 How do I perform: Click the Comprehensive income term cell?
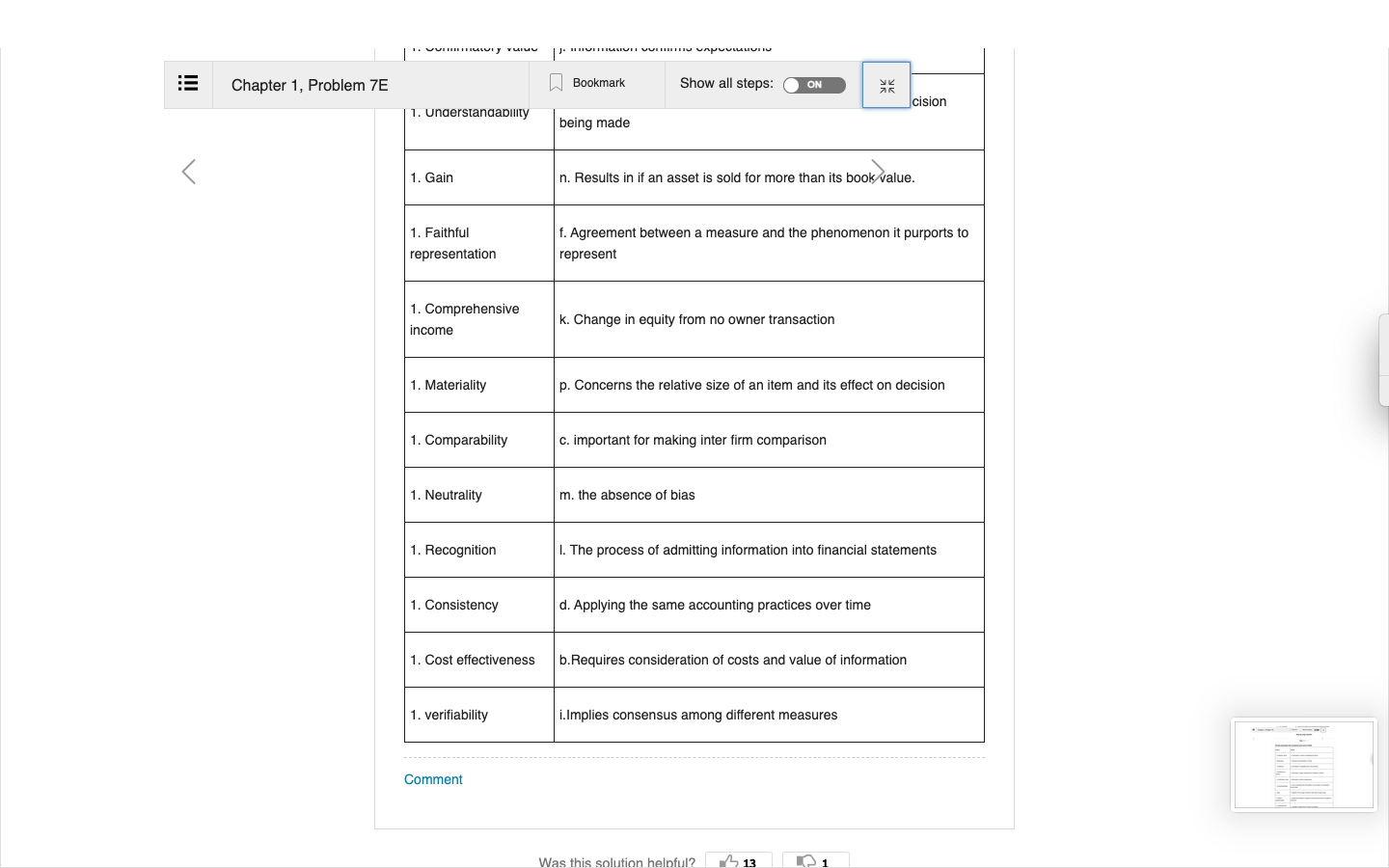[479, 319]
